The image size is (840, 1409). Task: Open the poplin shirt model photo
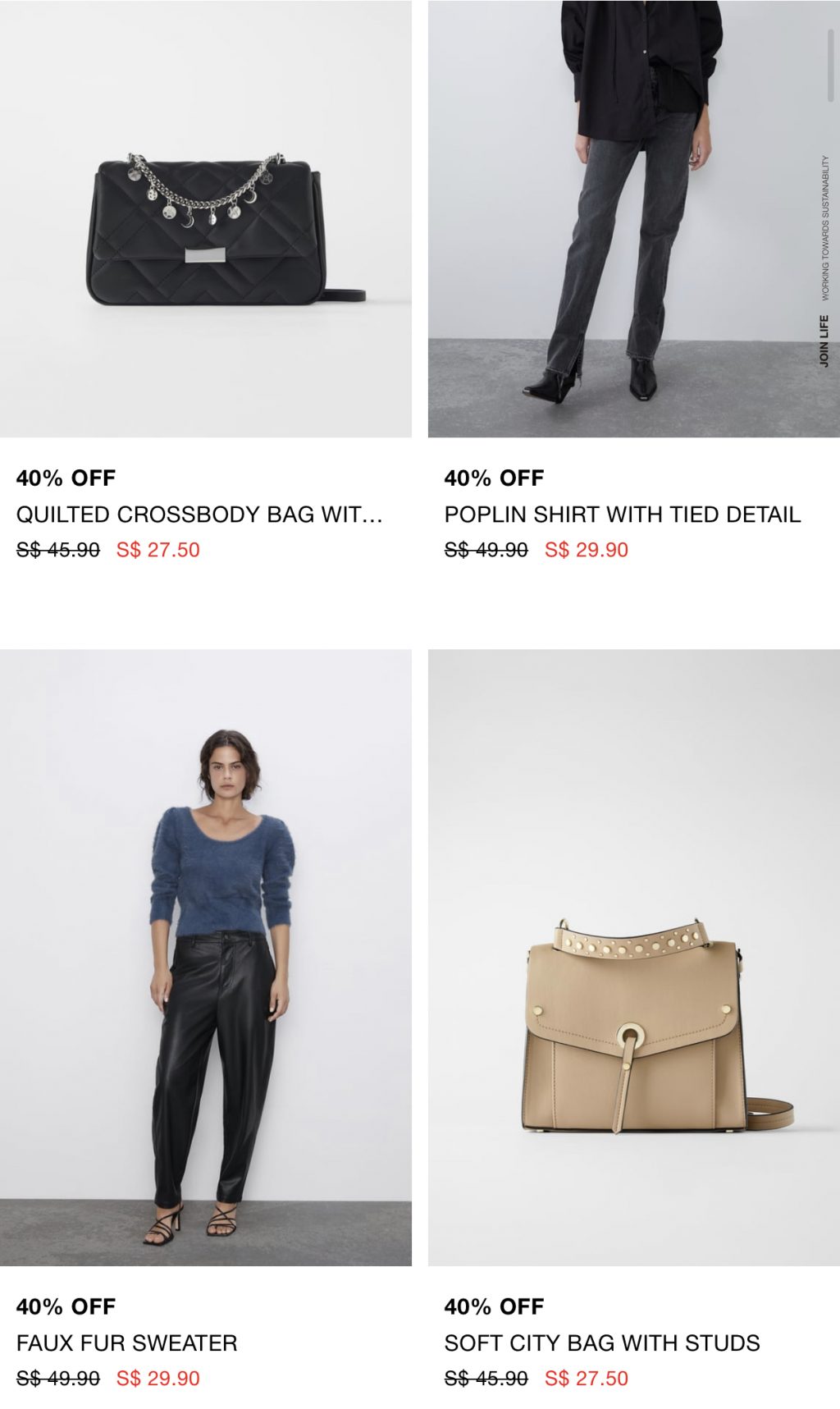tap(633, 218)
